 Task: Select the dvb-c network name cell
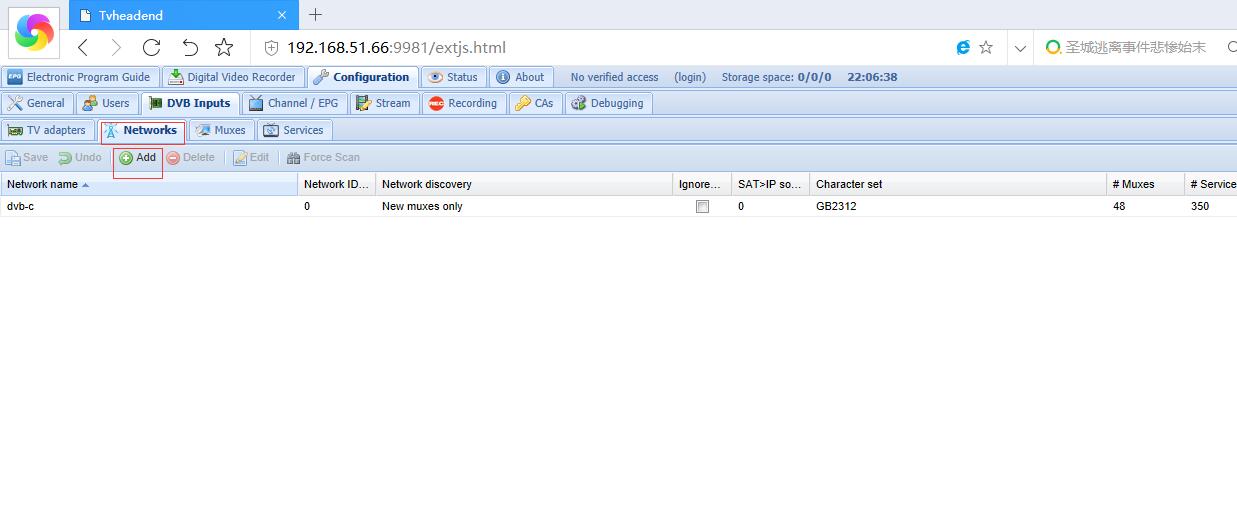click(149, 206)
